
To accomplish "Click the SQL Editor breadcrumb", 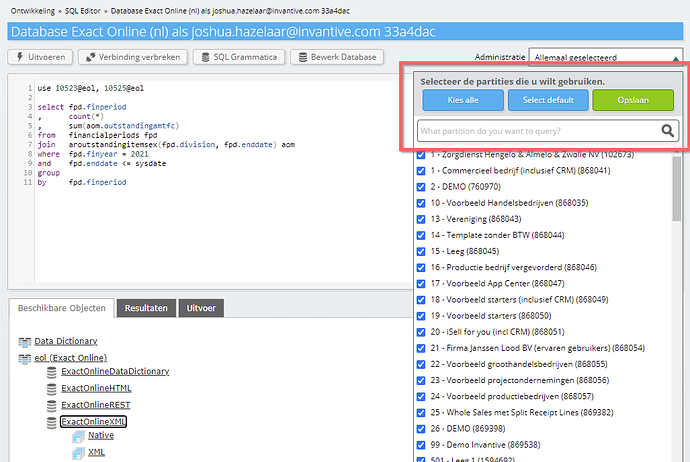I will (x=83, y=11).
